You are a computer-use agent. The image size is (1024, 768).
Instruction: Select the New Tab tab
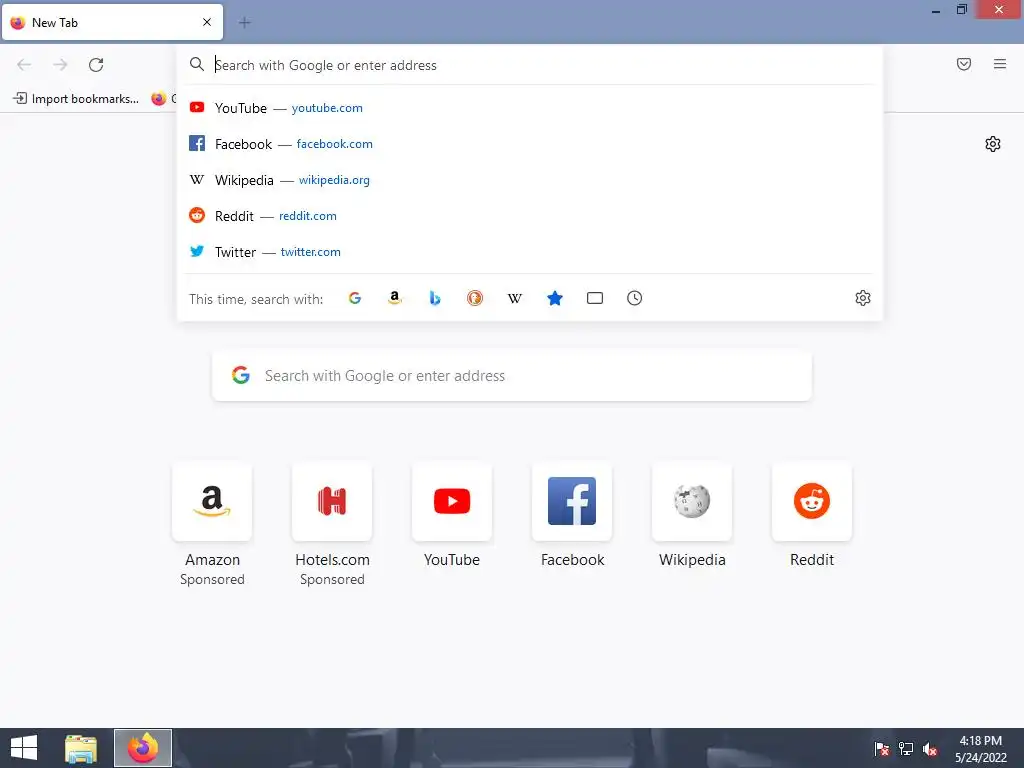112,22
